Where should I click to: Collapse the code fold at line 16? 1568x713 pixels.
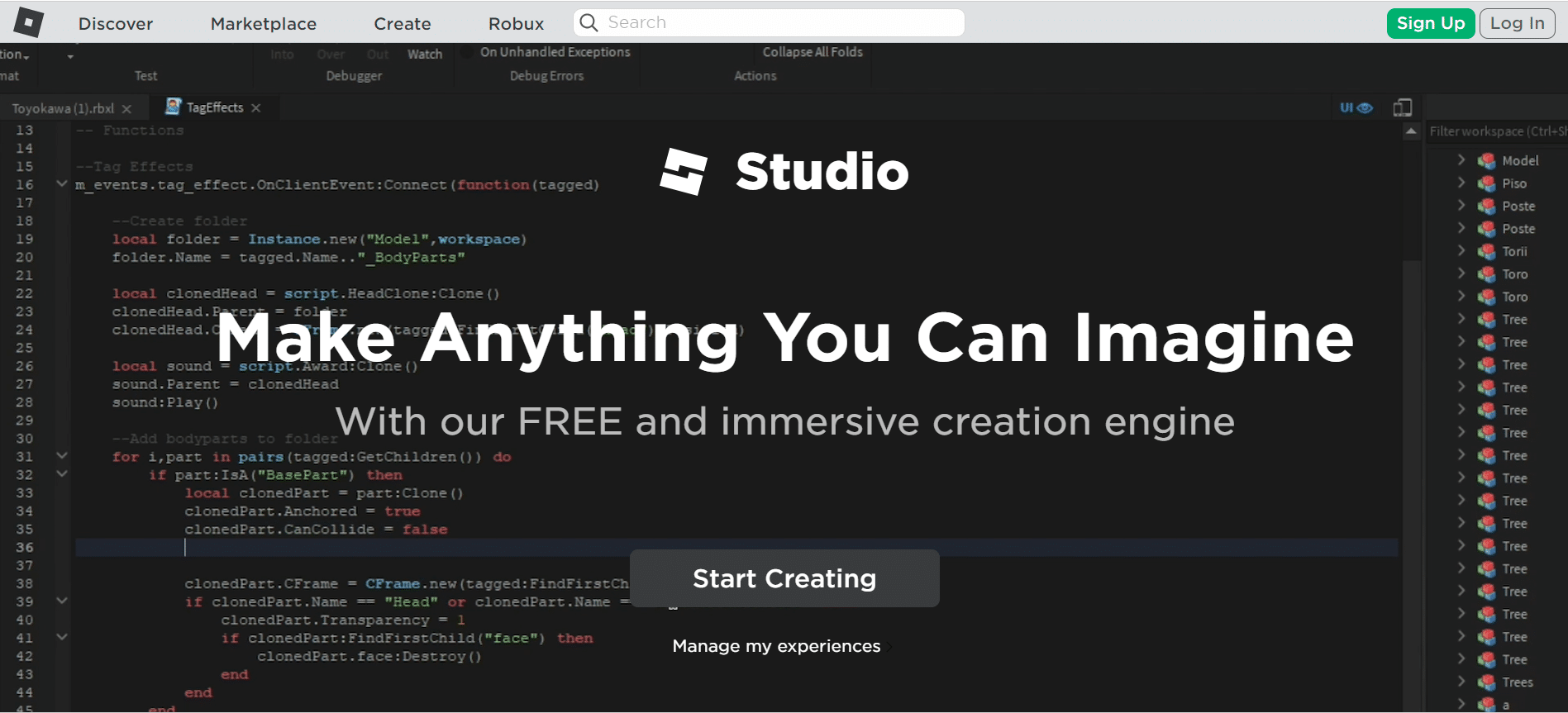[x=61, y=183]
